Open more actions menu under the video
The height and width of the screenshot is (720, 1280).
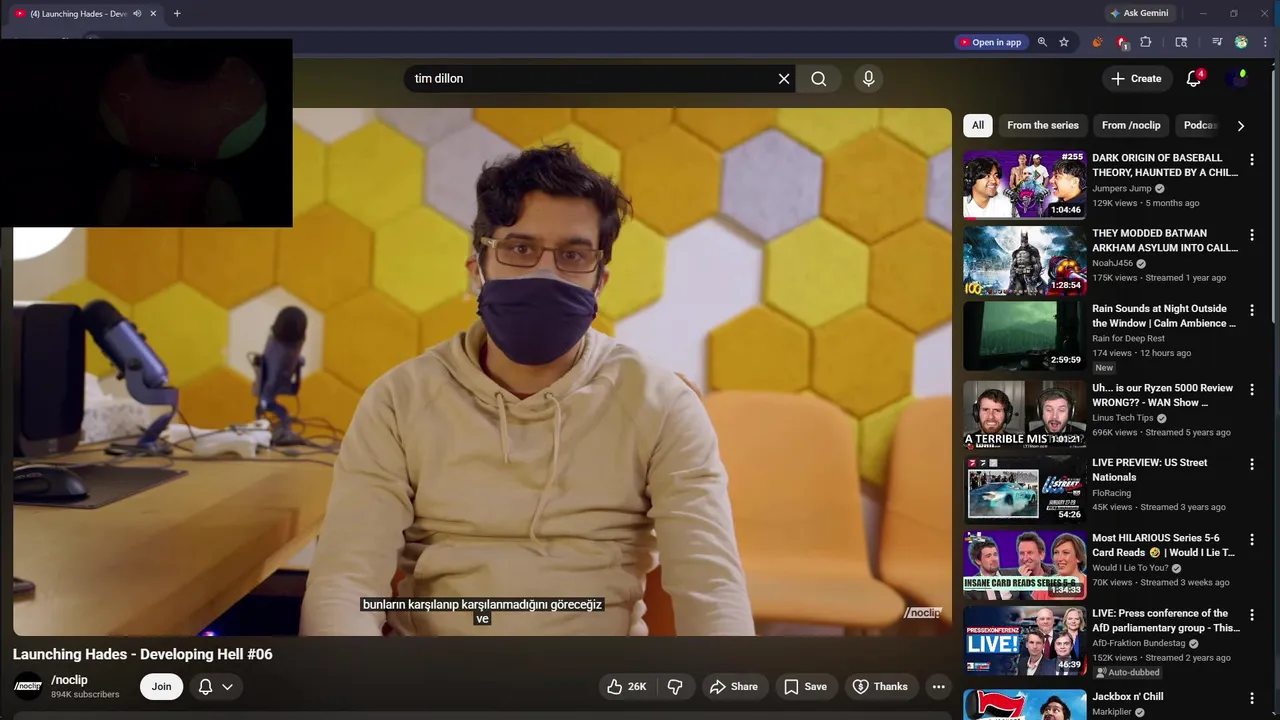pos(938,687)
